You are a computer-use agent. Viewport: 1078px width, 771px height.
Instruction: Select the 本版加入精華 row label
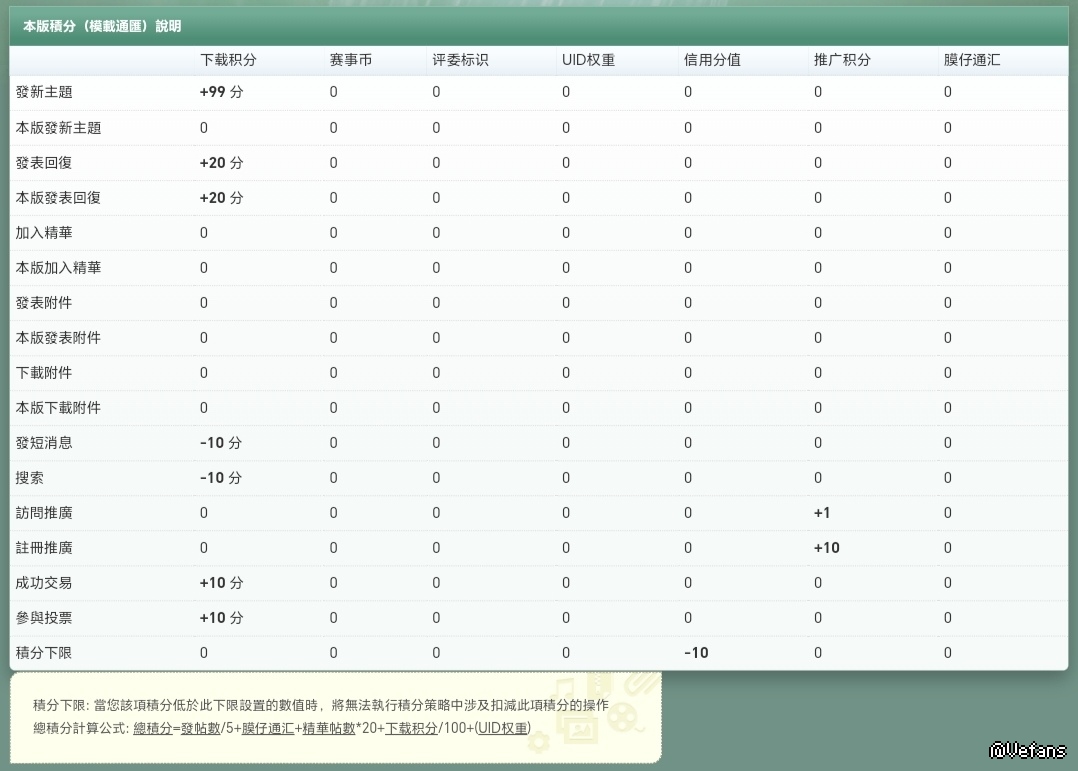point(58,268)
